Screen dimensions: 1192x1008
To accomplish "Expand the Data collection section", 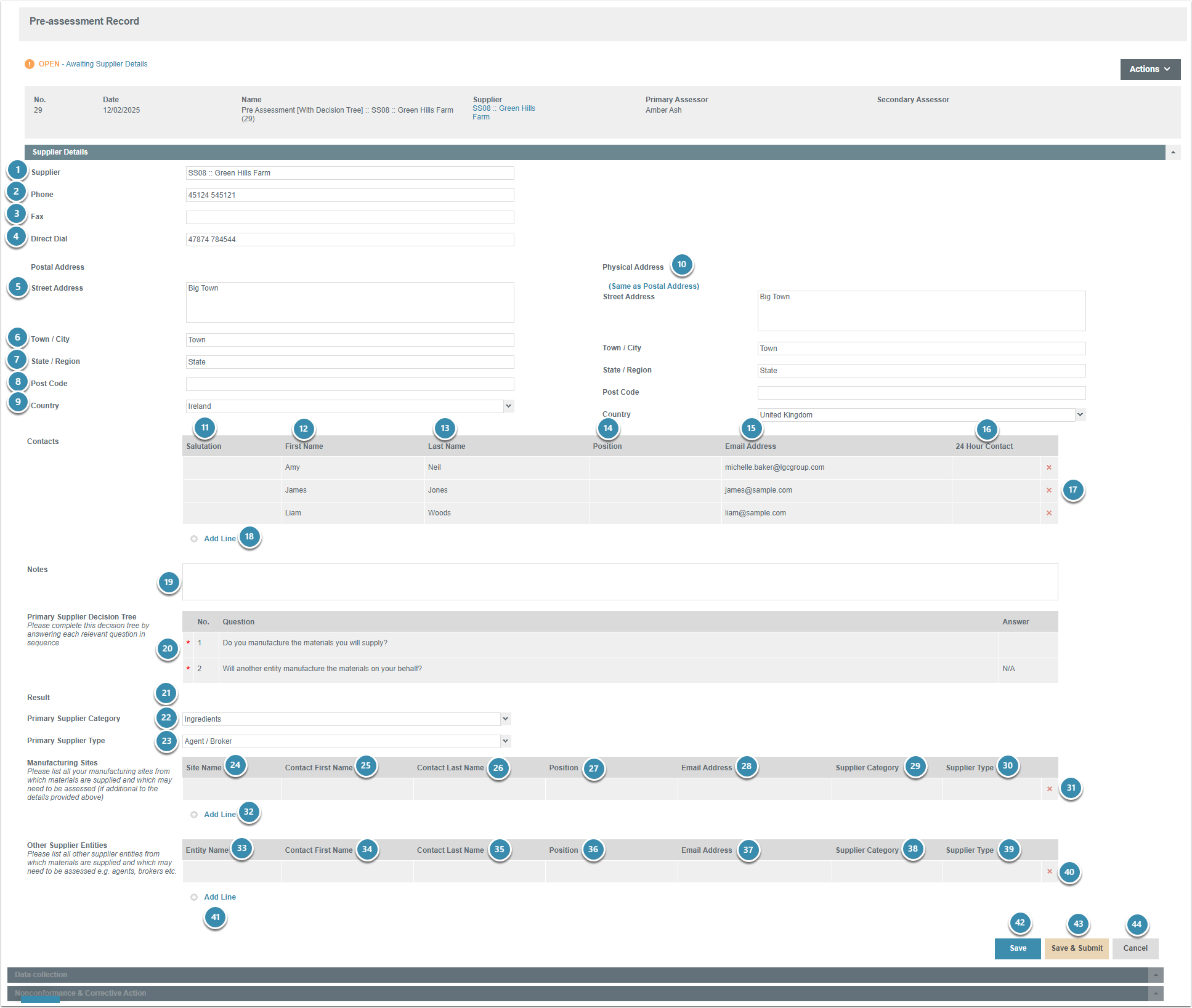I will [1156, 975].
